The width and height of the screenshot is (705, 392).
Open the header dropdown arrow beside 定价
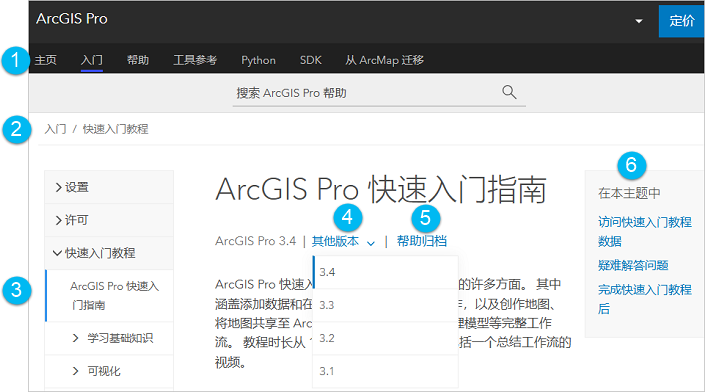[x=638, y=21]
